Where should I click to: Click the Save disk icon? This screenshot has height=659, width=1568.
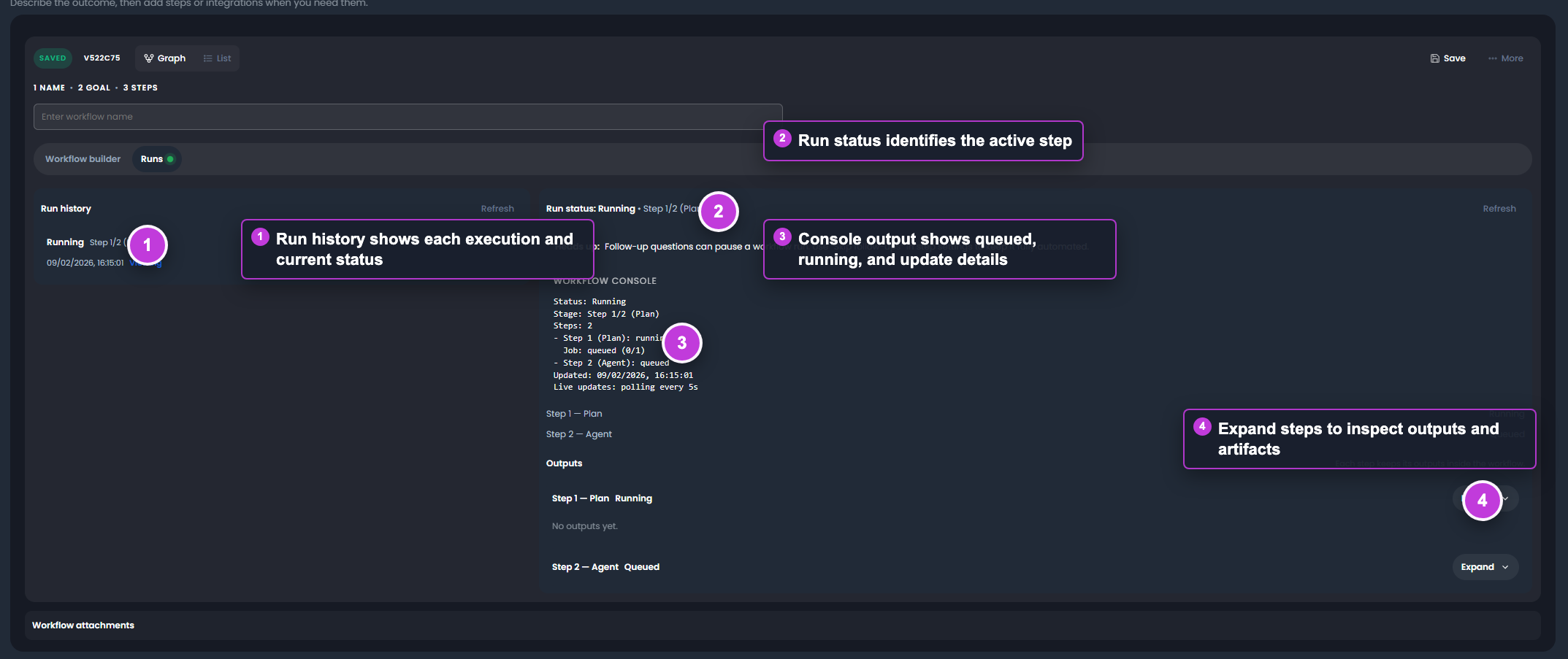[1434, 58]
